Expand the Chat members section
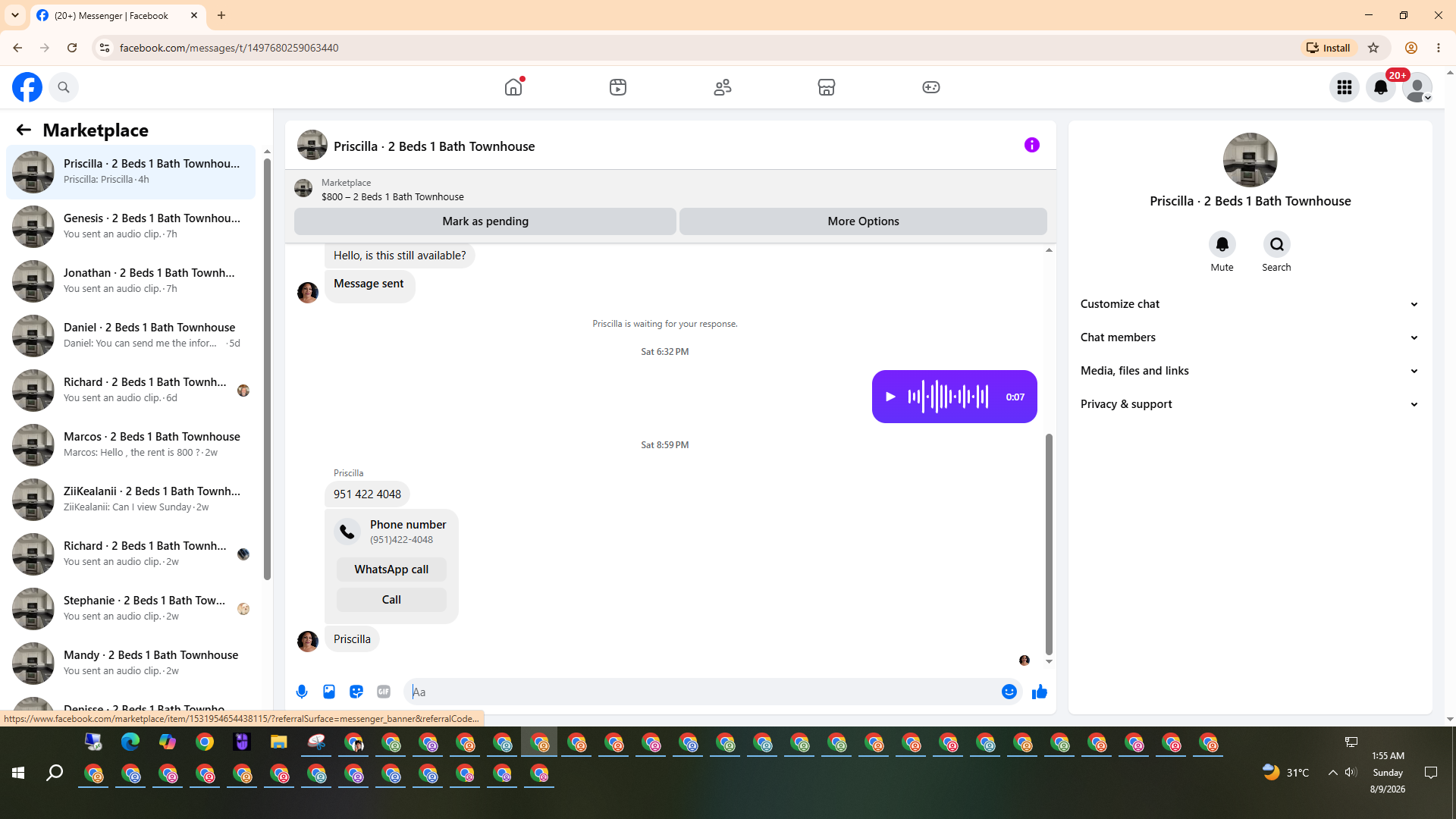Viewport: 1456px width, 819px height. tap(1250, 337)
